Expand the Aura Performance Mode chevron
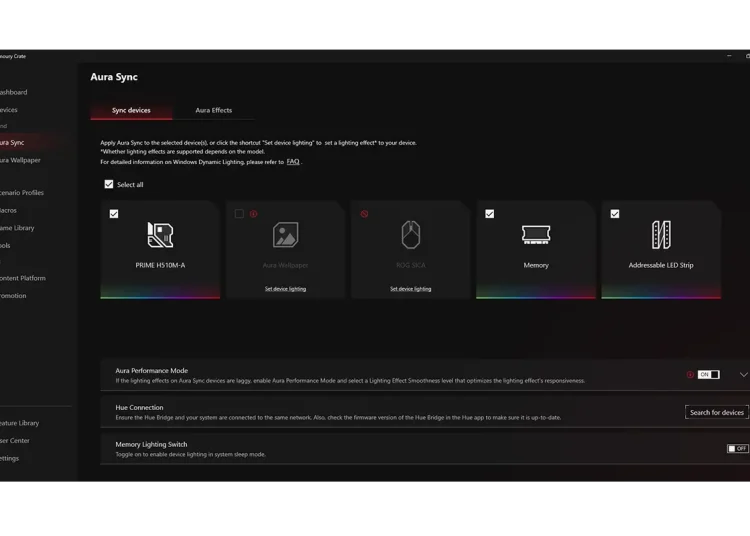750x536 pixels. coord(743,374)
